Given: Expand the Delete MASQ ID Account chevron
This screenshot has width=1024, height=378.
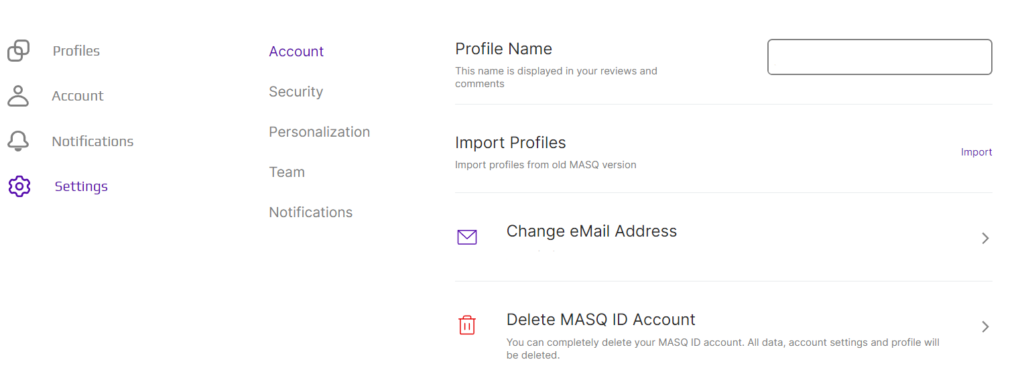Looking at the screenshot, I should (985, 326).
